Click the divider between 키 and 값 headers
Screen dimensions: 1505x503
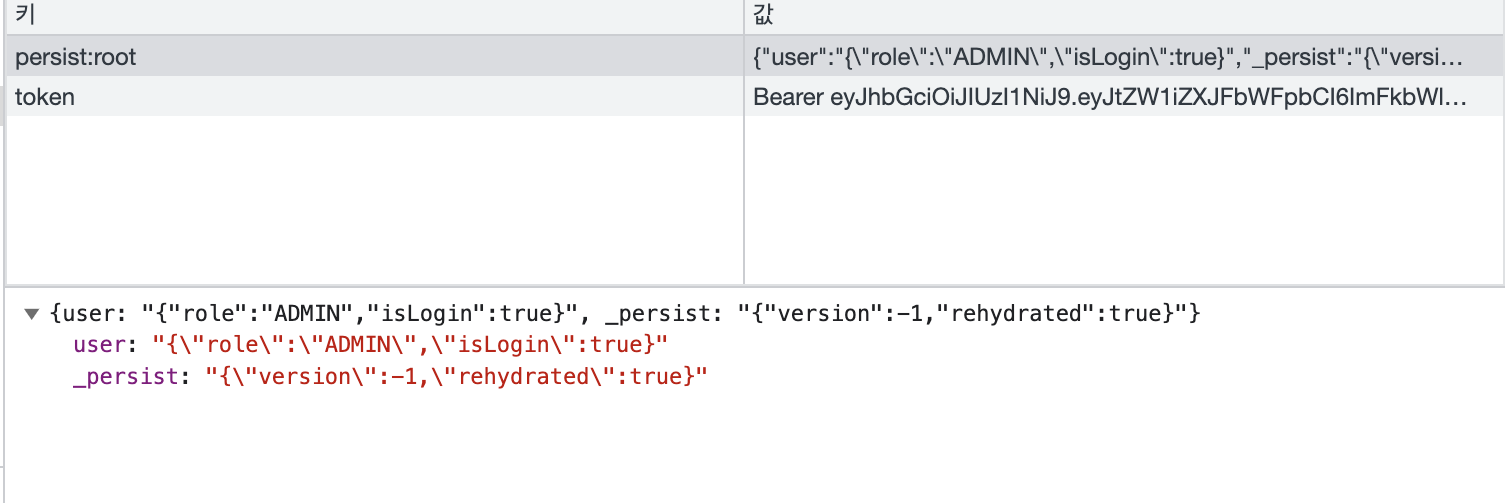[x=744, y=17]
